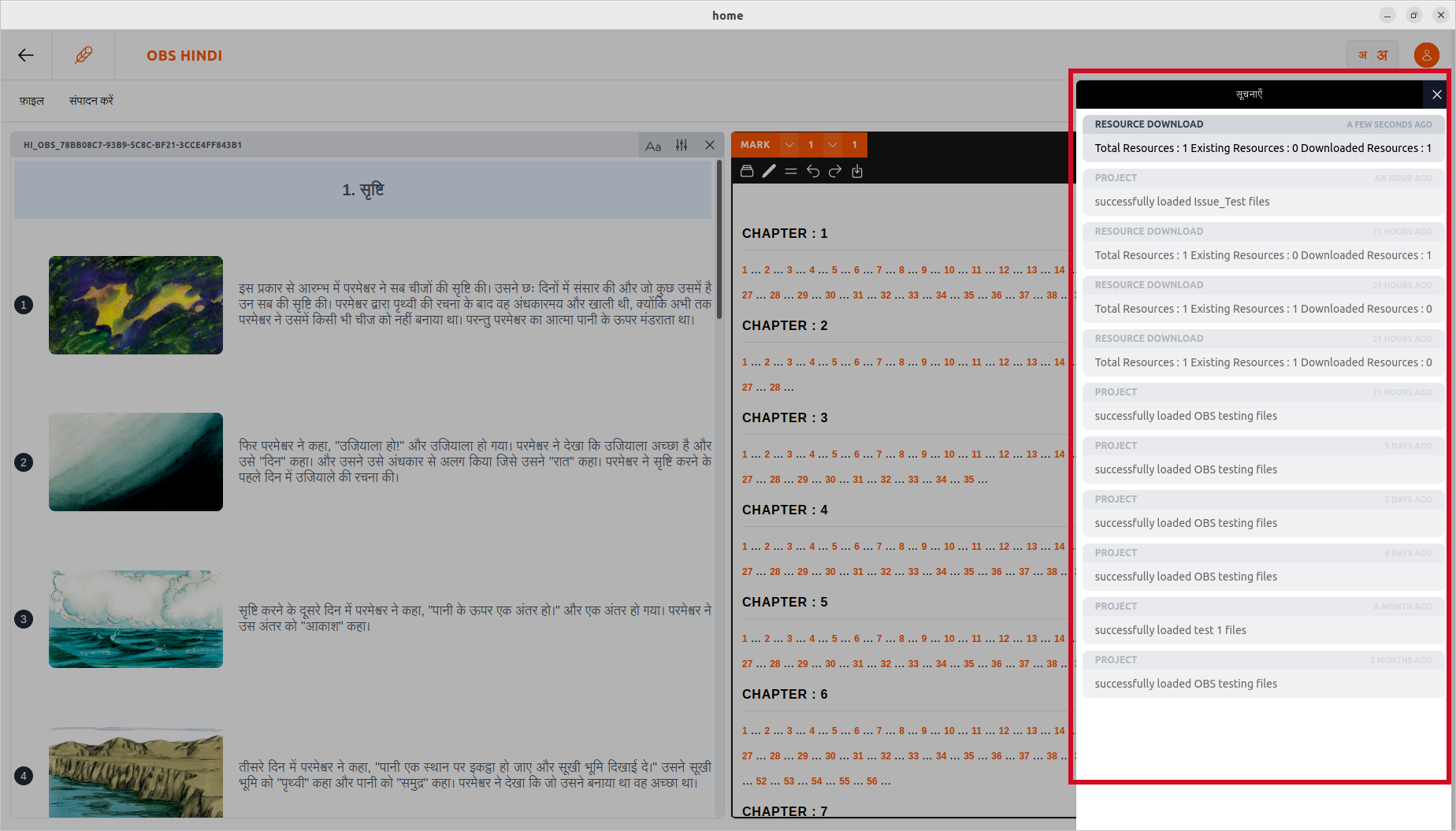The height and width of the screenshot is (831, 1456).
Task: Undo the last edit with the undo arrow
Action: click(813, 171)
